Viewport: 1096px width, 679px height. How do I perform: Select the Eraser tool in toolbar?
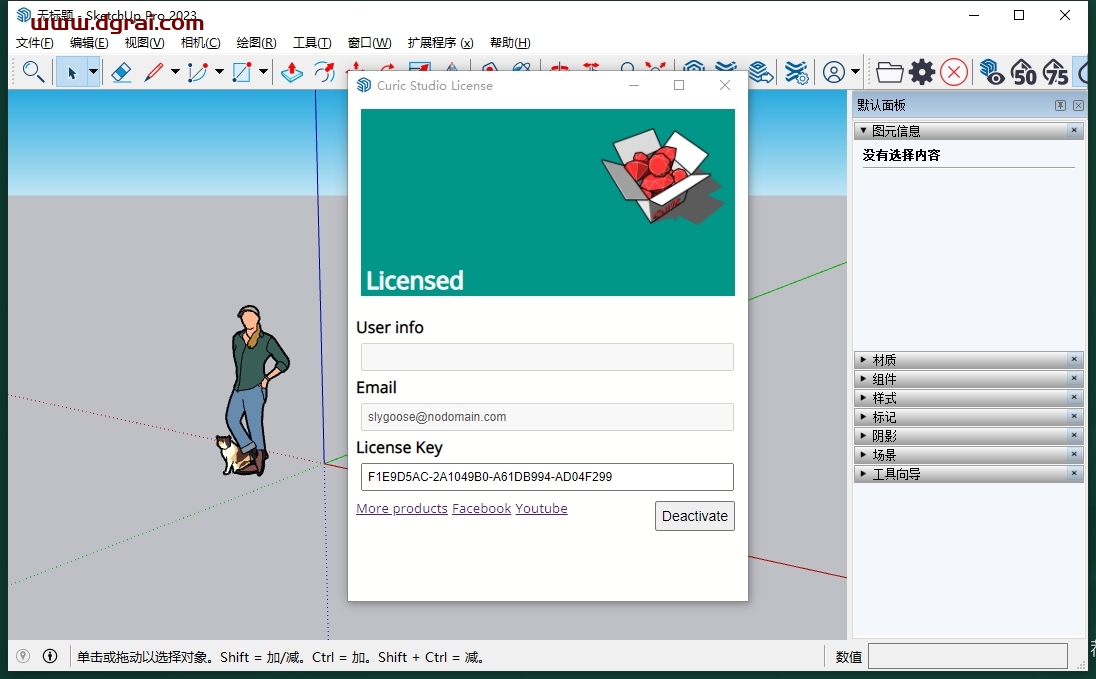[x=121, y=72]
